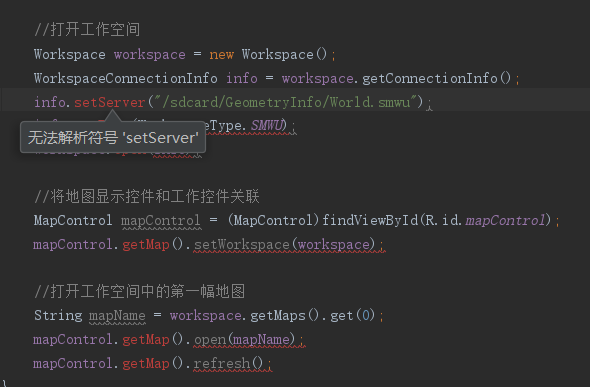
Task: Click the 'new' keyword in the Workspace declaration
Action: click(221, 55)
